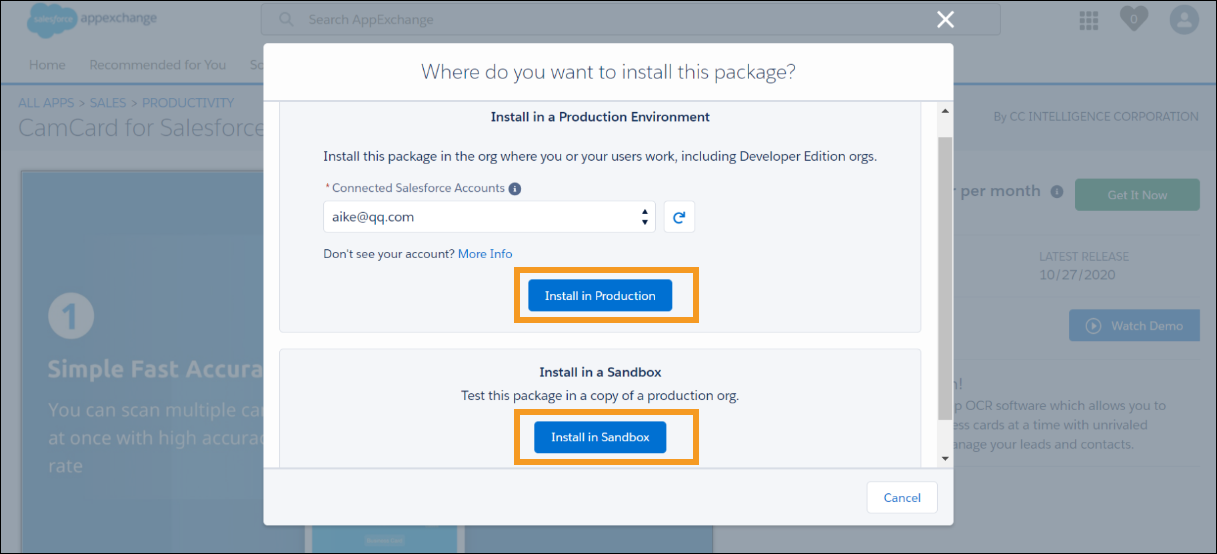This screenshot has height=554, width=1217.
Task: Open the PRODUCTIVITY breadcrumb link
Action: pos(188,103)
